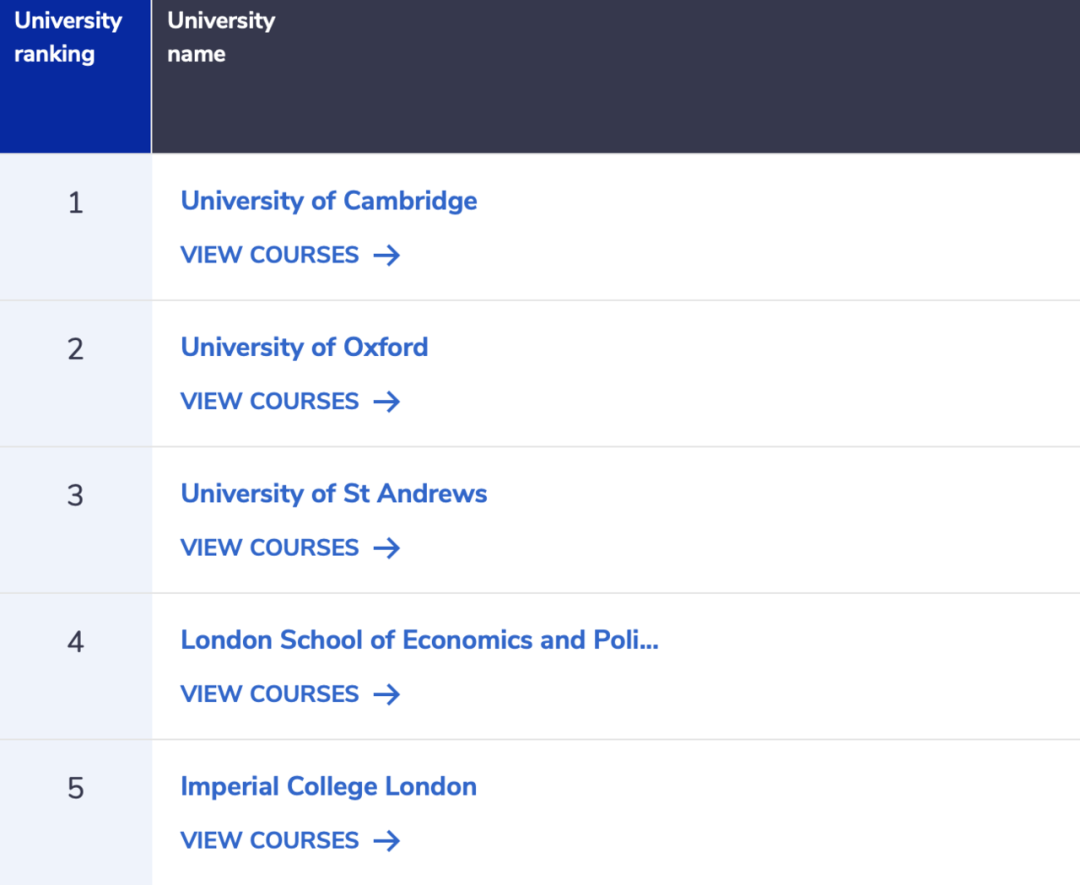Select the rank 1 cell

click(76, 227)
